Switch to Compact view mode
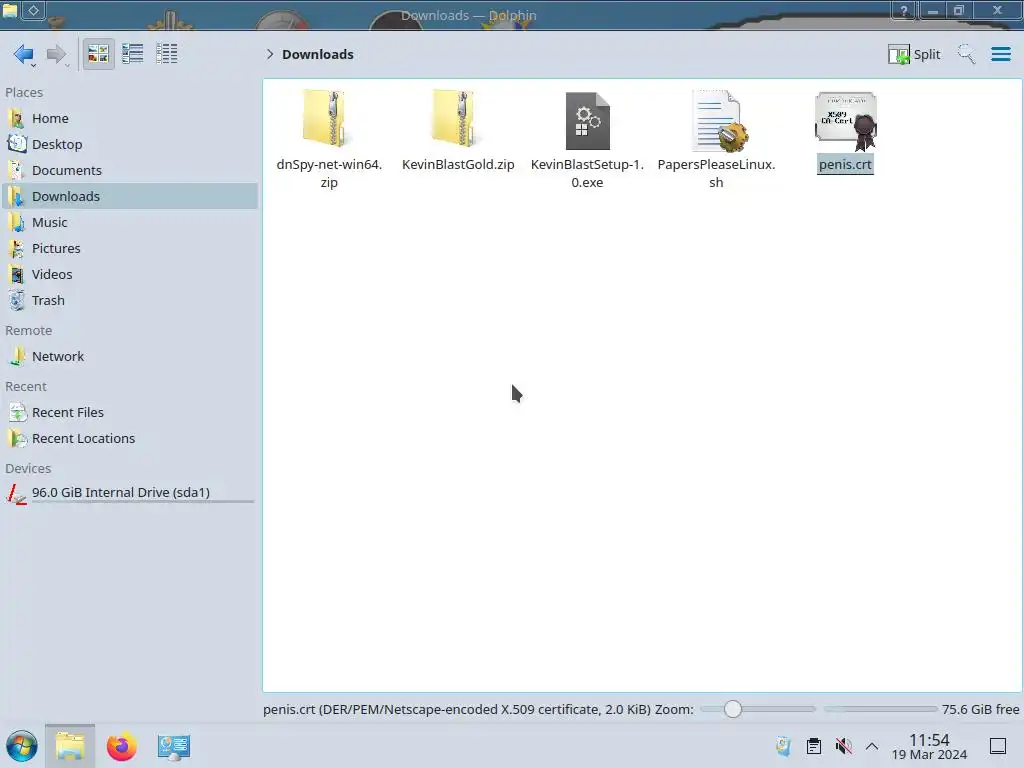This screenshot has width=1024, height=768. (133, 54)
